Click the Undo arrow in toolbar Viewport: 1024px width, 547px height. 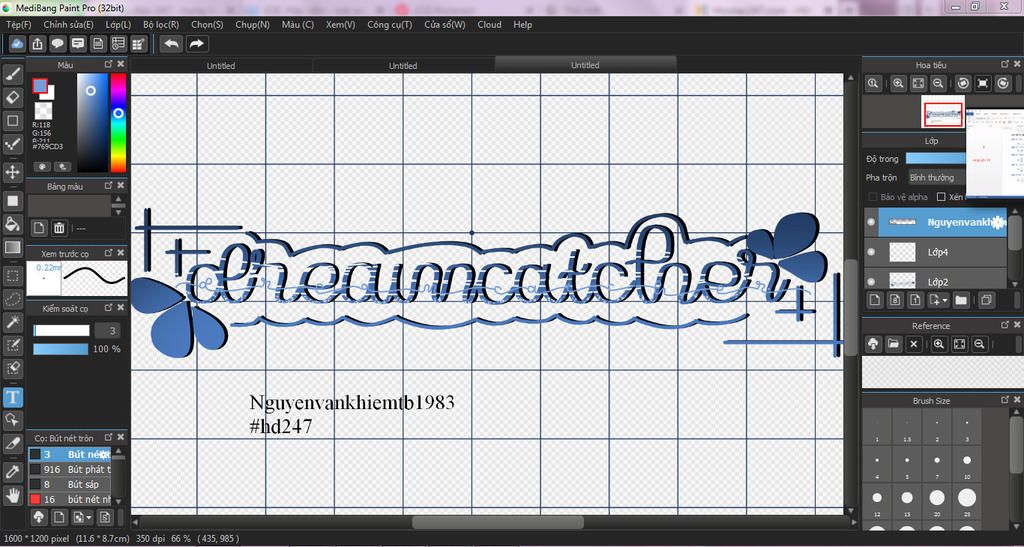tap(172, 44)
